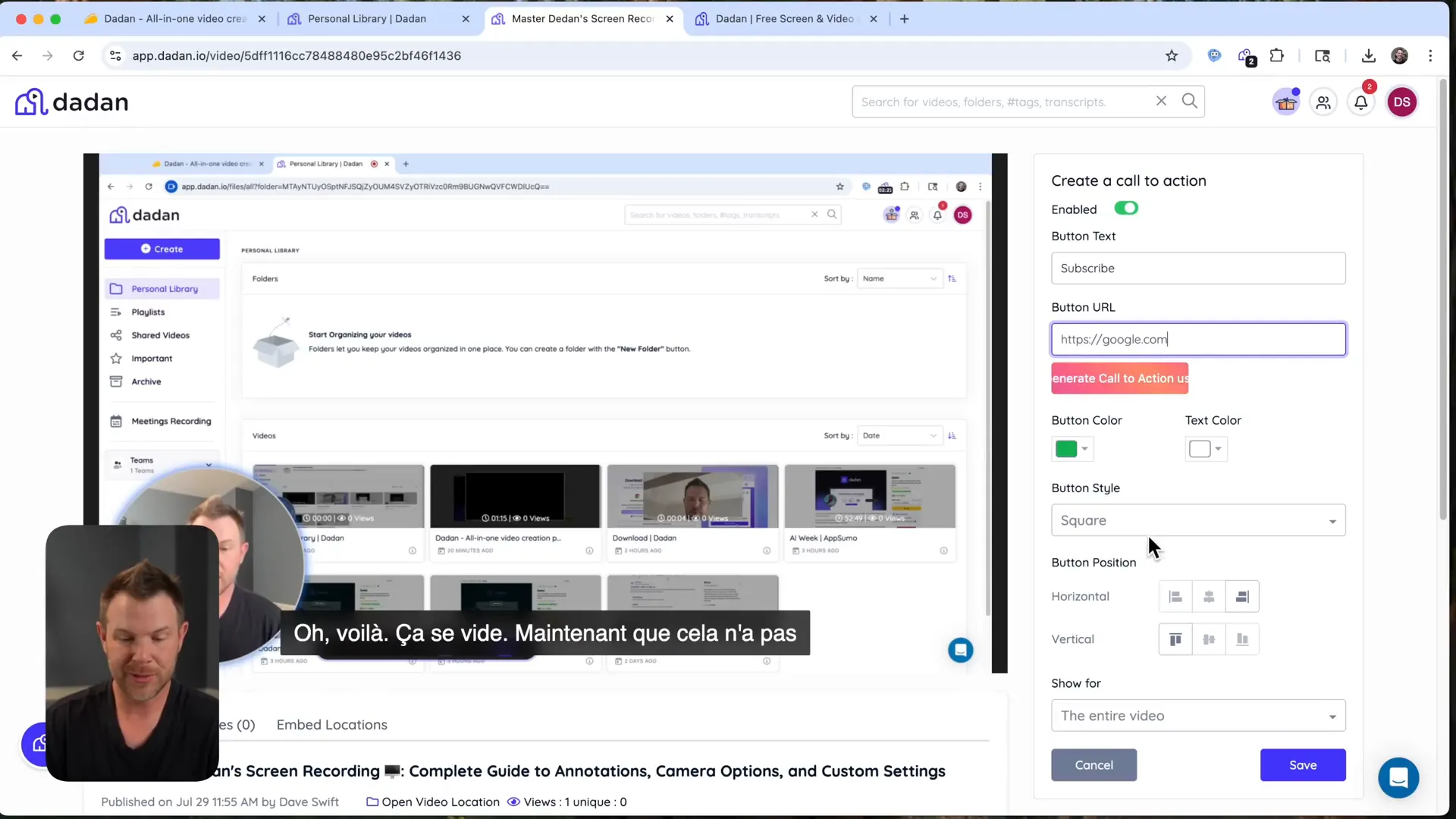Bookmark this page with the star icon
Image resolution: width=1456 pixels, height=819 pixels.
[x=1172, y=55]
